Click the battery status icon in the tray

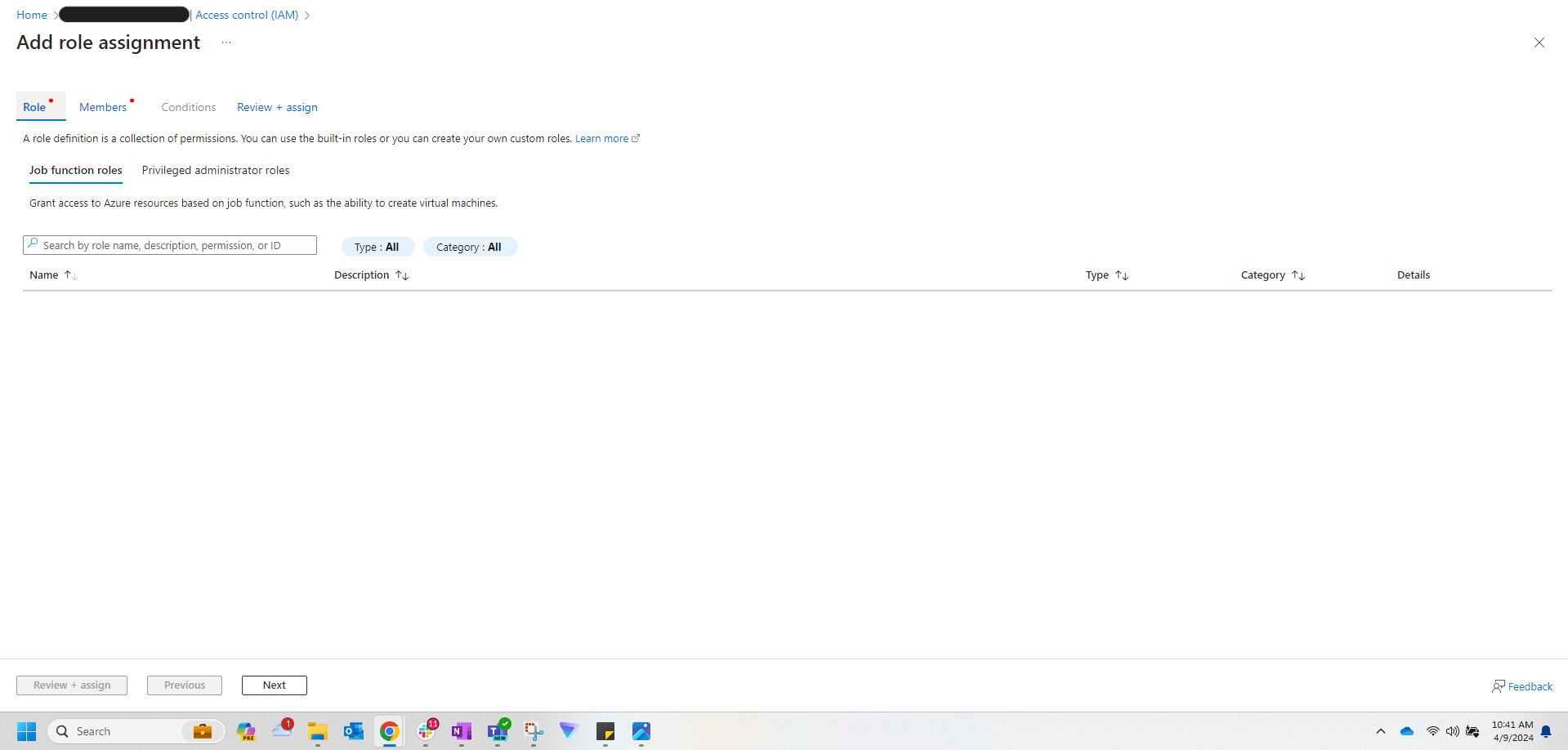point(1472,731)
